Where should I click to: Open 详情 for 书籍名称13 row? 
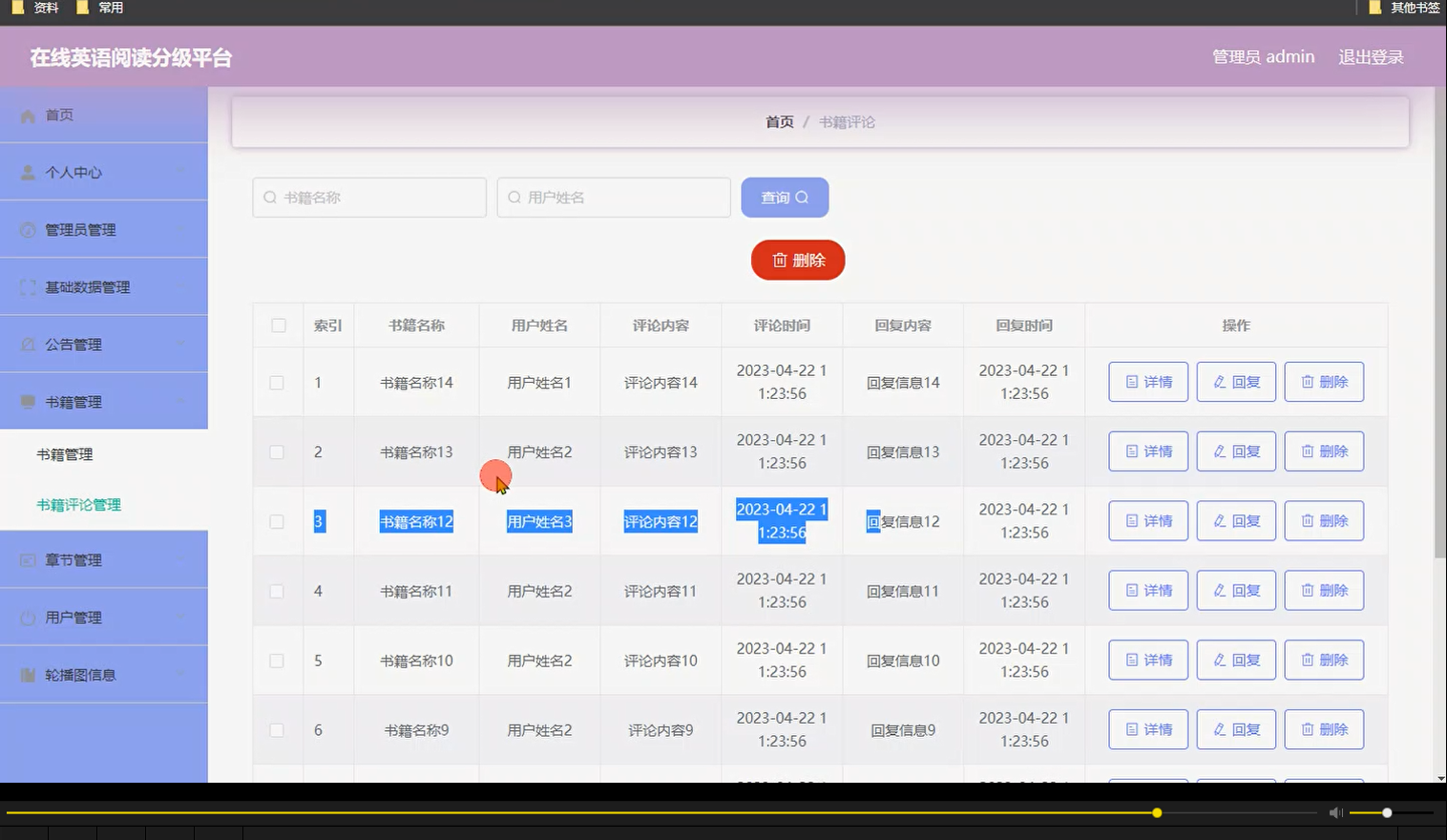coord(1148,451)
